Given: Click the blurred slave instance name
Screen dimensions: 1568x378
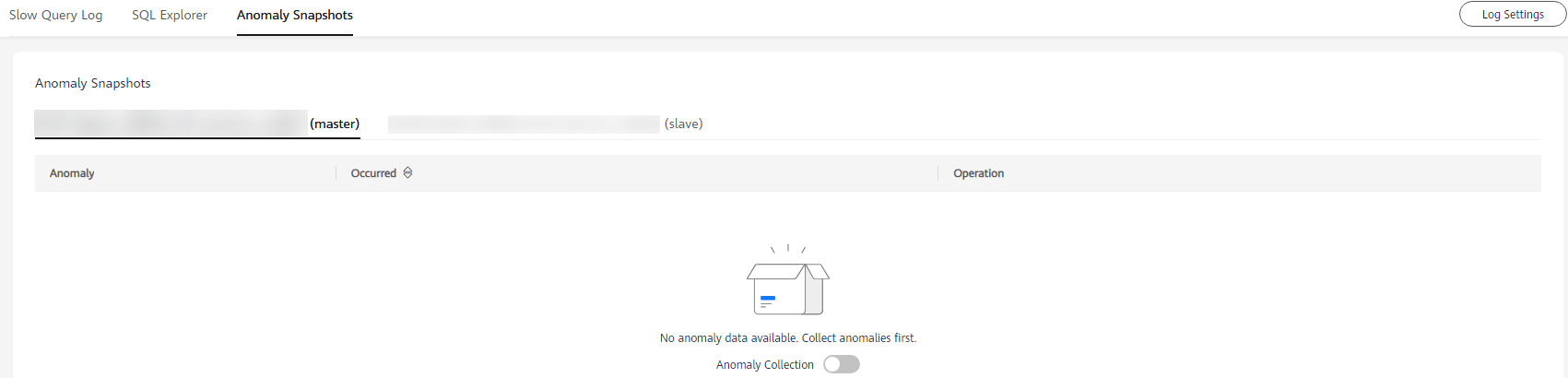Looking at the screenshot, I should 524,124.
